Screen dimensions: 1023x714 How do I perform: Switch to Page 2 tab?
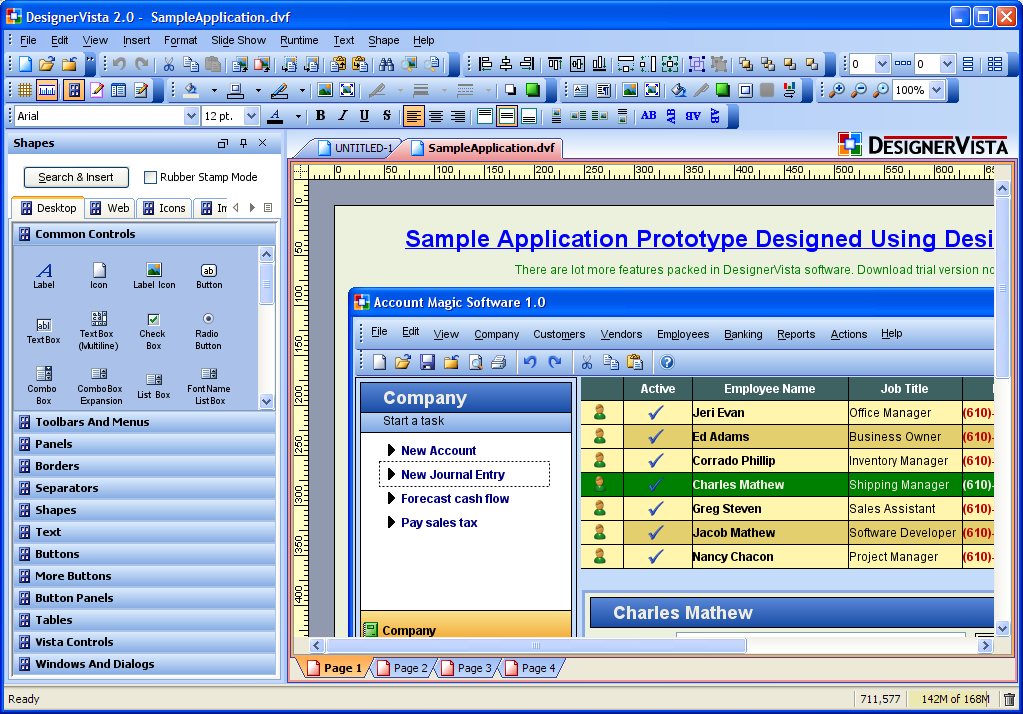(x=403, y=668)
